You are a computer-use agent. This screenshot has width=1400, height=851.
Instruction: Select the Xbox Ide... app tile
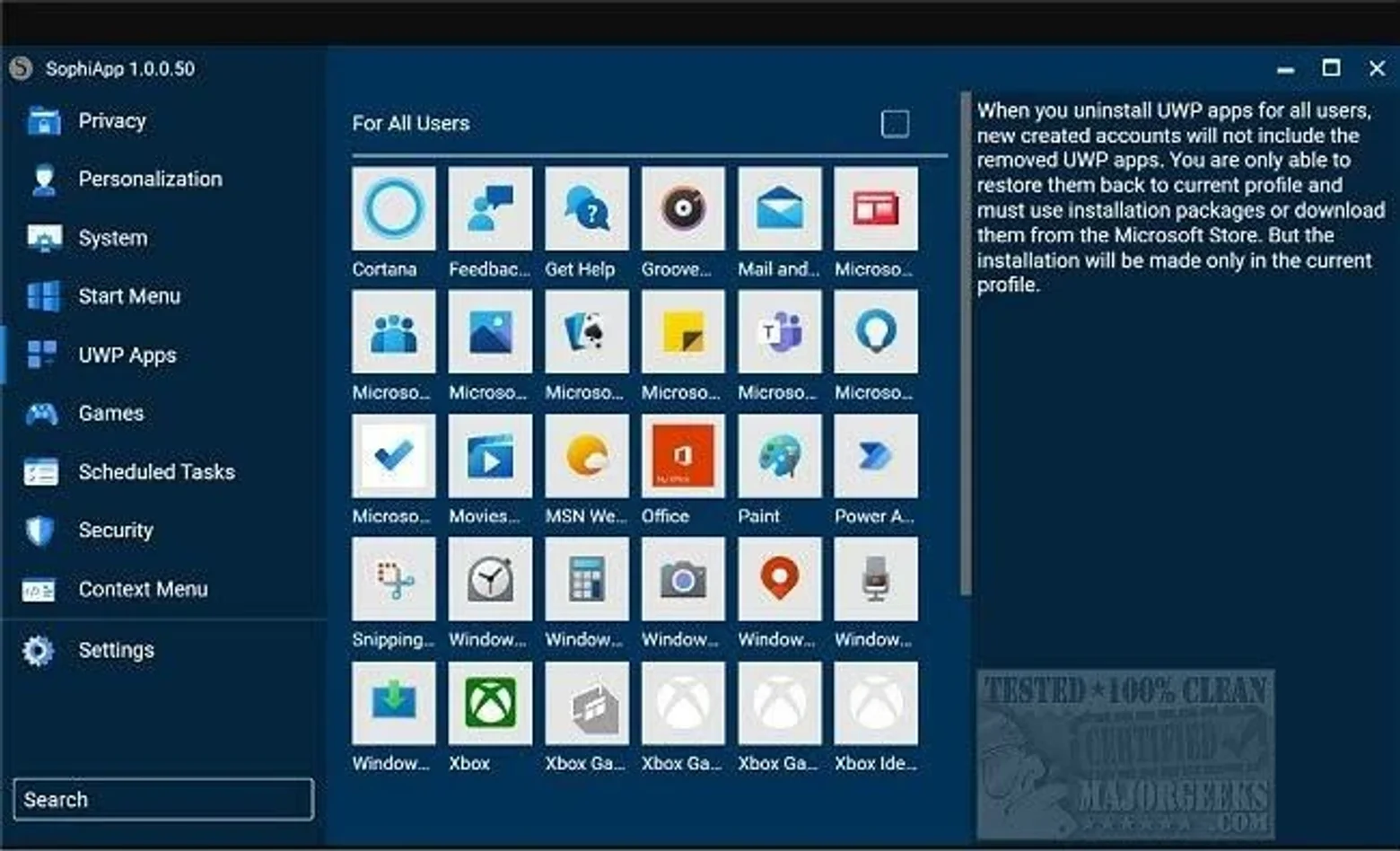[876, 704]
